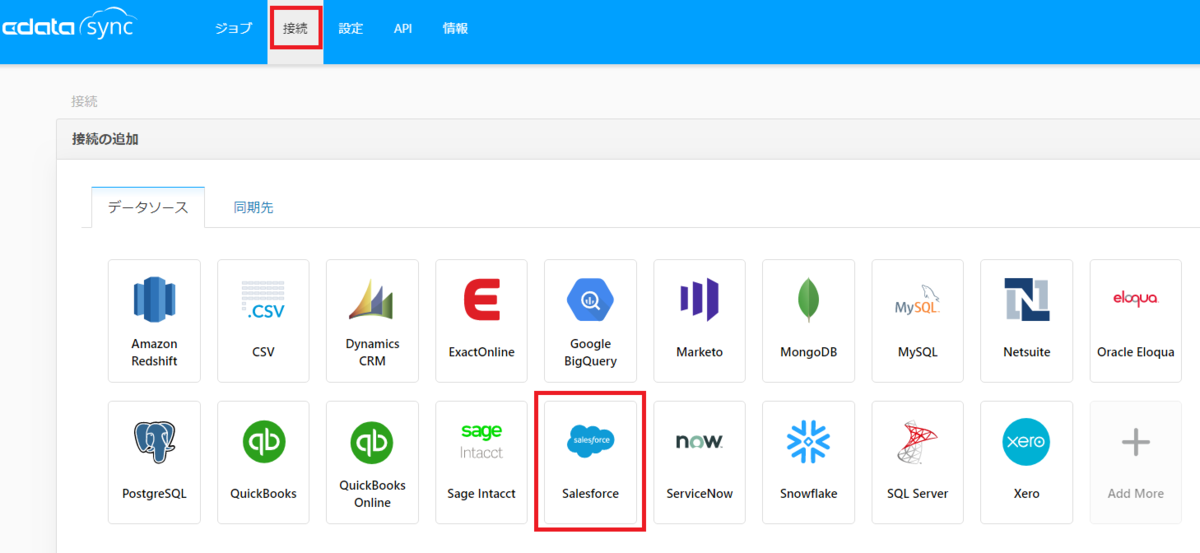Choose the ServiceNow data source

click(699, 463)
